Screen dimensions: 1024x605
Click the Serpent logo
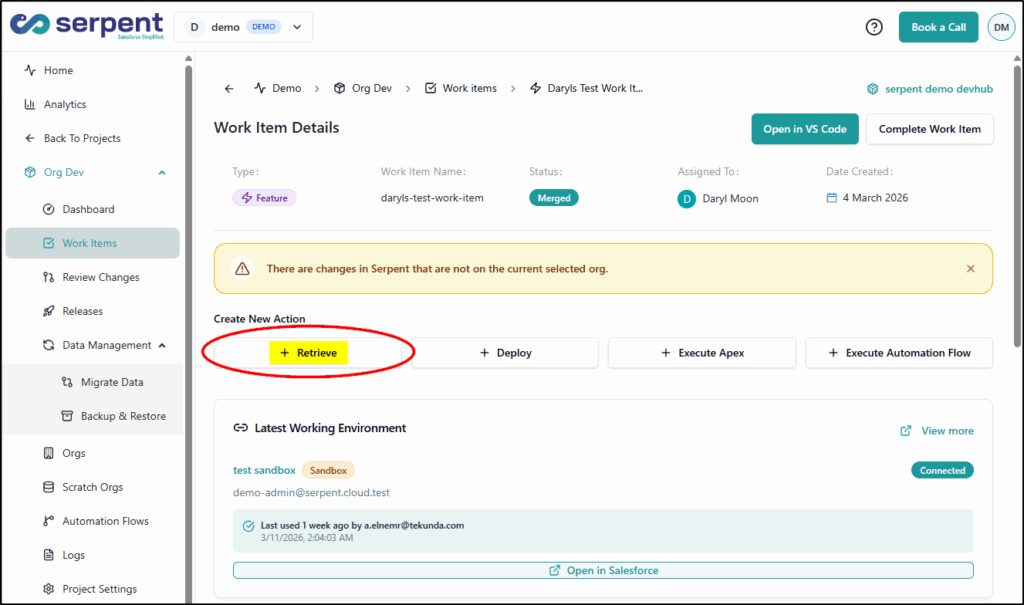(87, 26)
